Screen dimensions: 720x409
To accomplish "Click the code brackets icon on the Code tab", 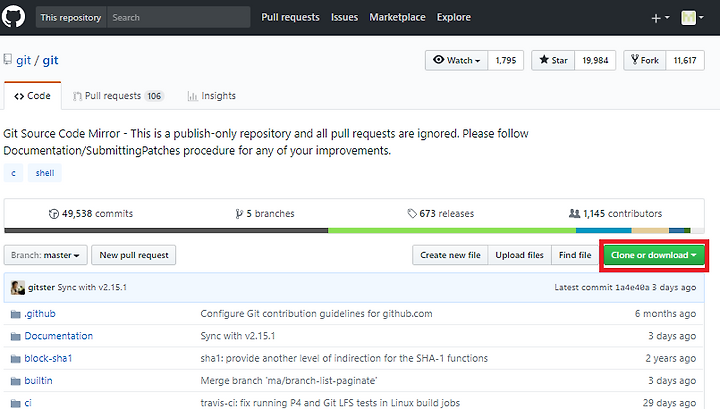I will [x=19, y=96].
